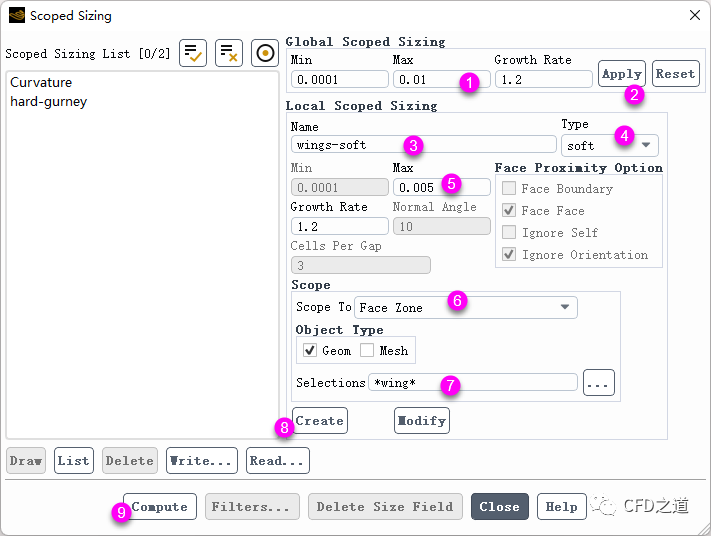Toggle the Ignore Orientation checkbox

click(x=509, y=254)
